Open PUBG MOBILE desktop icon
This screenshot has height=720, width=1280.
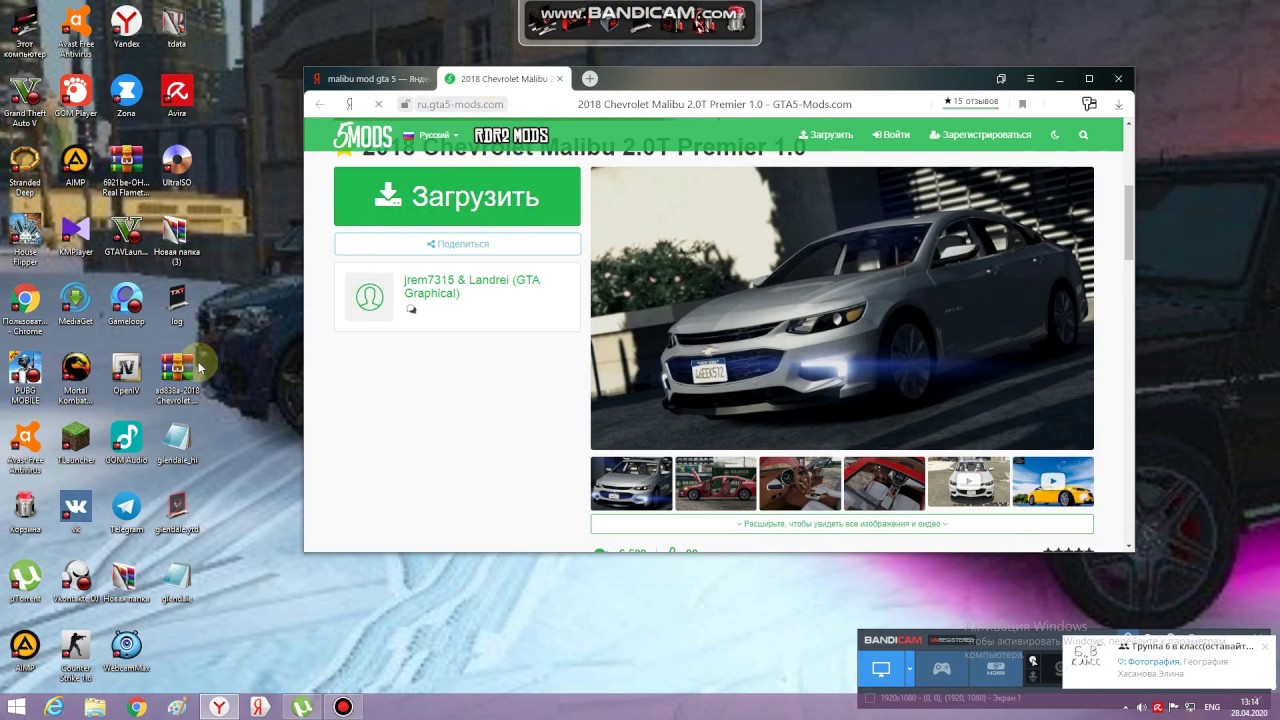[25, 378]
